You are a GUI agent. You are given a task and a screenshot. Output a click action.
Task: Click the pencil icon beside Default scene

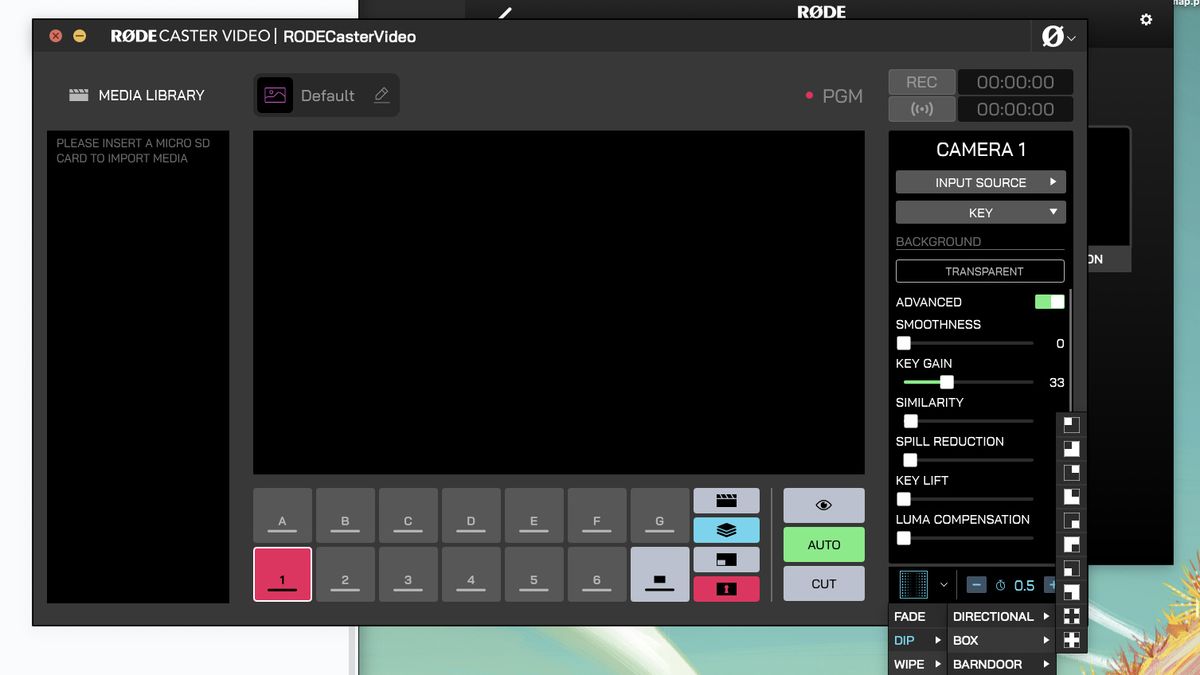(x=381, y=94)
